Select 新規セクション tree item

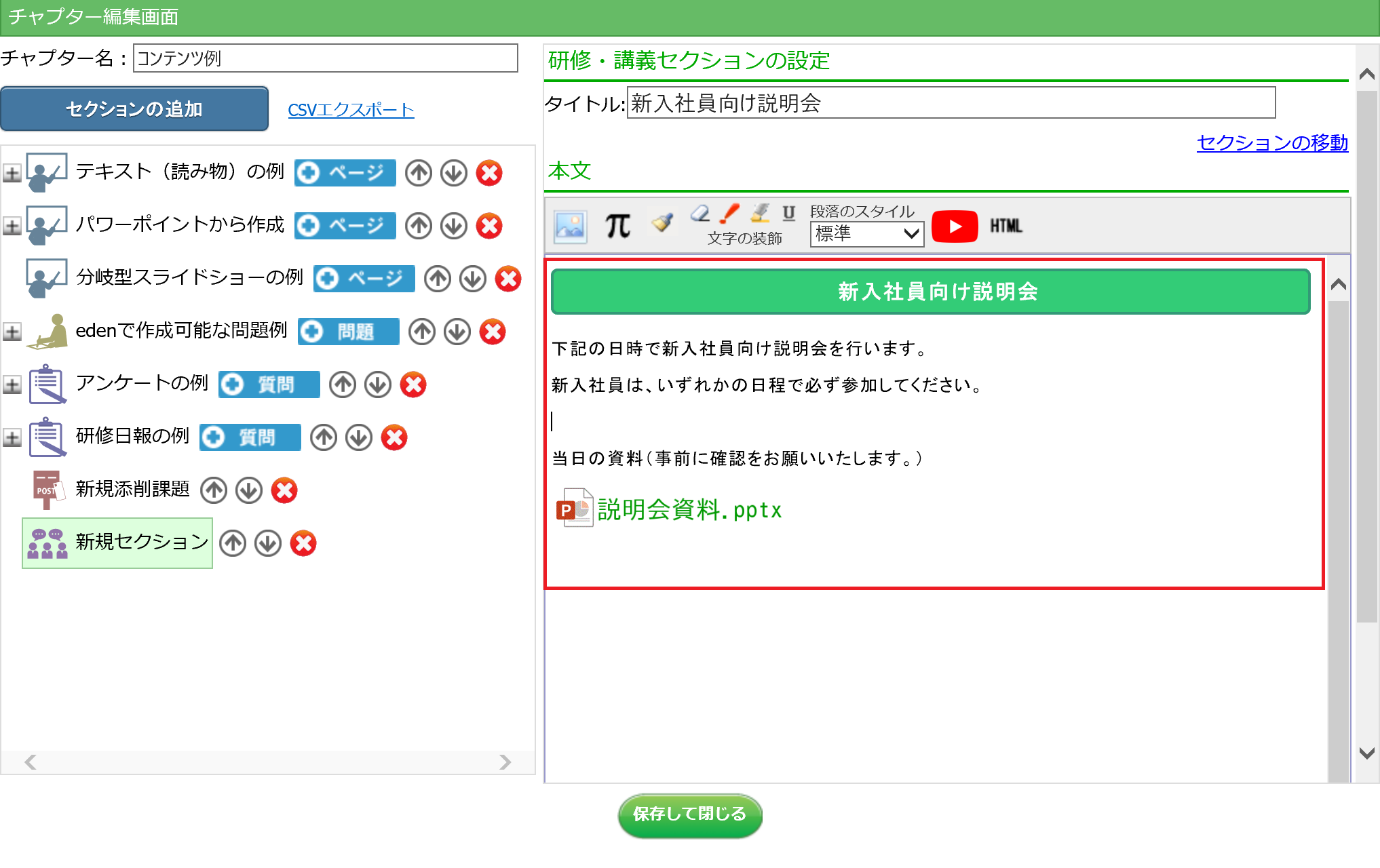point(117,543)
